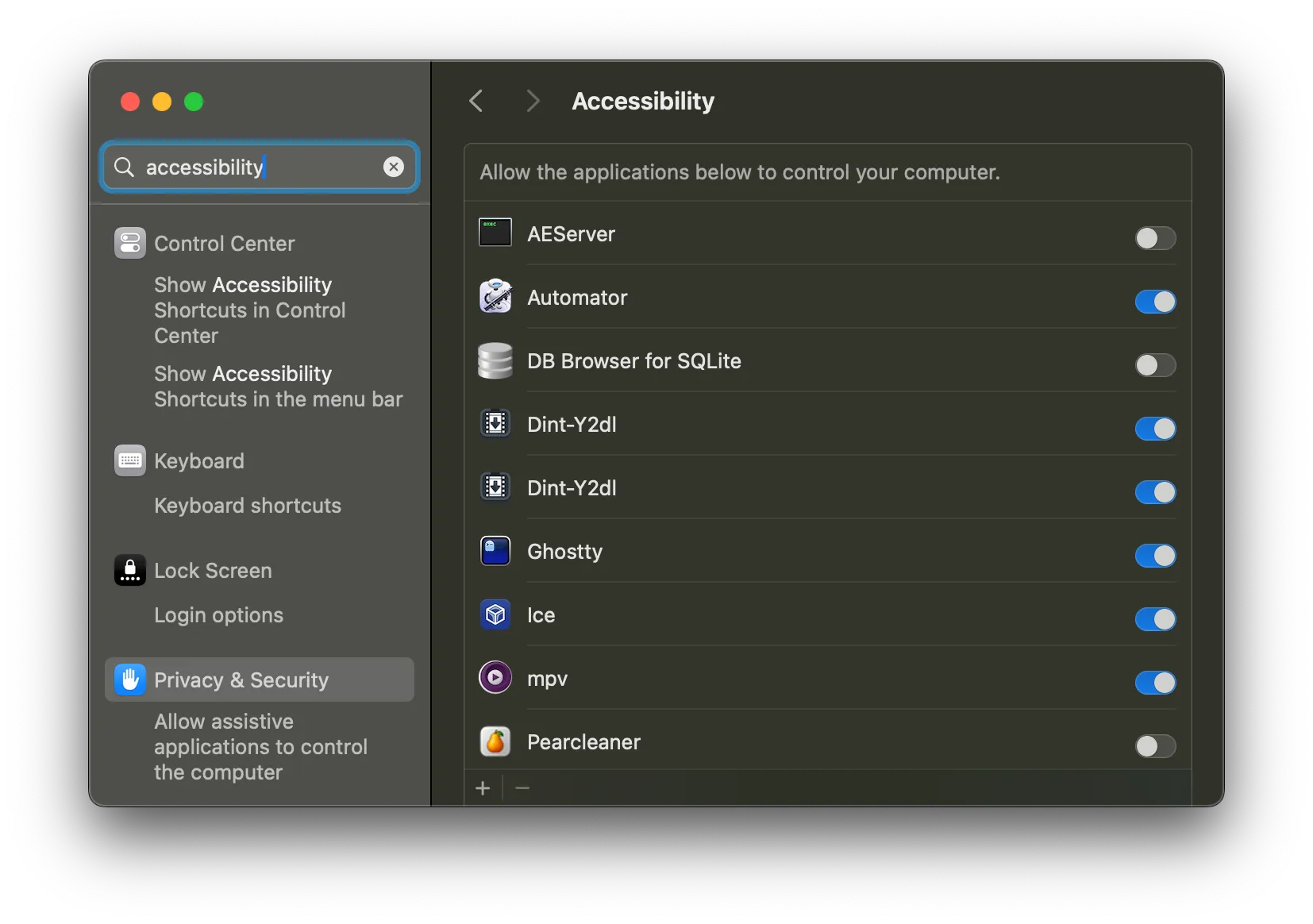
Task: Open Login options from the sidebar
Action: click(218, 615)
